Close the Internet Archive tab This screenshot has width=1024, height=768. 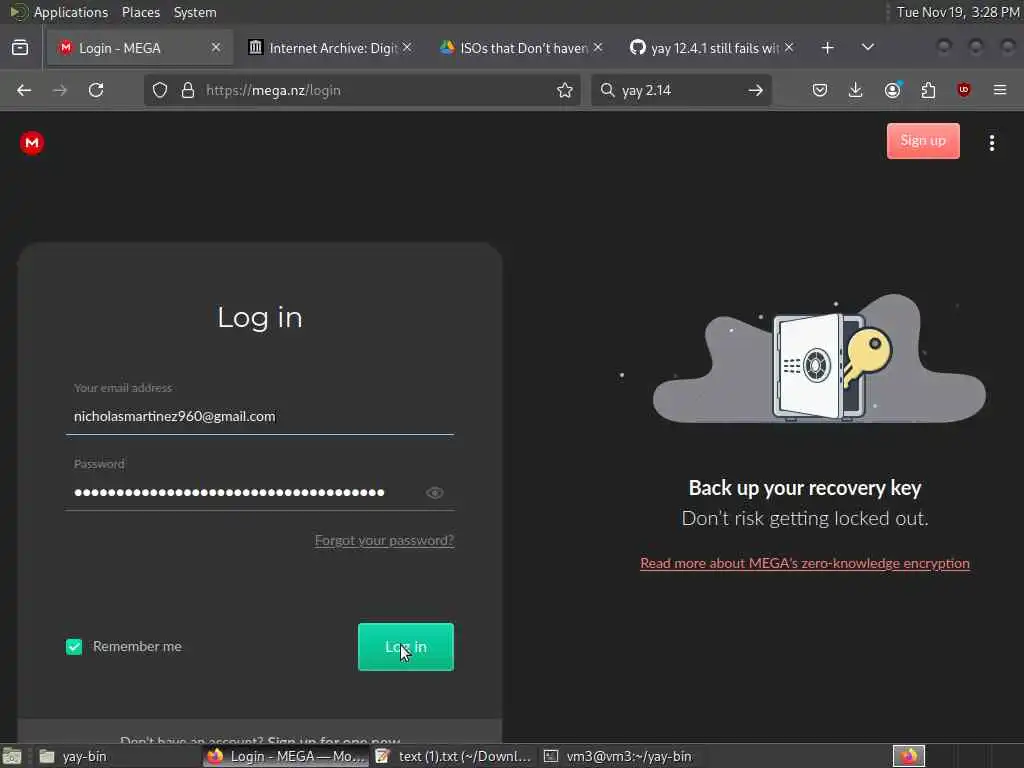(x=407, y=48)
